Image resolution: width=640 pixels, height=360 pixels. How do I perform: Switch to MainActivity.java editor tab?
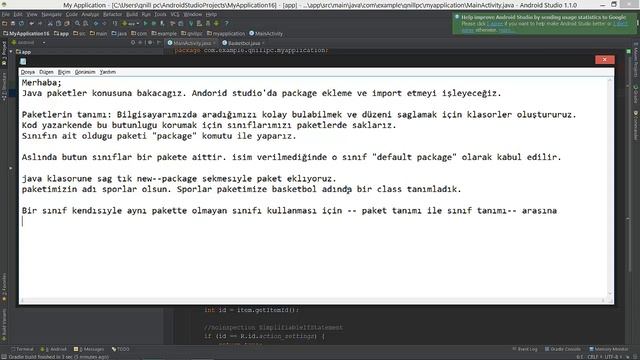click(x=192, y=43)
